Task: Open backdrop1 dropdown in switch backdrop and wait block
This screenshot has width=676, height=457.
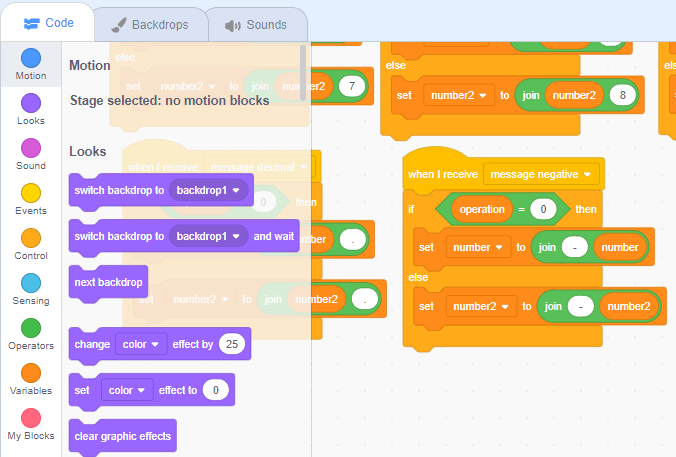Action: pyautogui.click(x=208, y=236)
